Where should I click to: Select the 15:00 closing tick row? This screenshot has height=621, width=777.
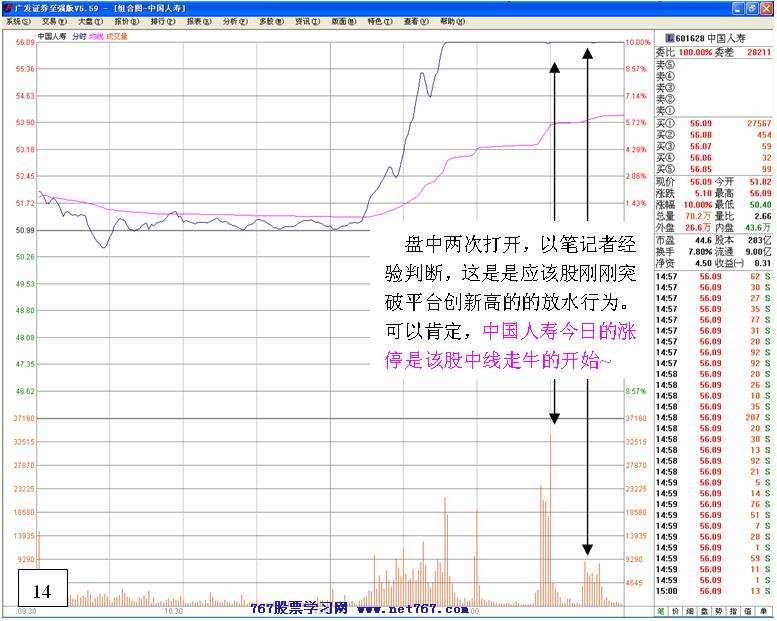click(x=714, y=591)
